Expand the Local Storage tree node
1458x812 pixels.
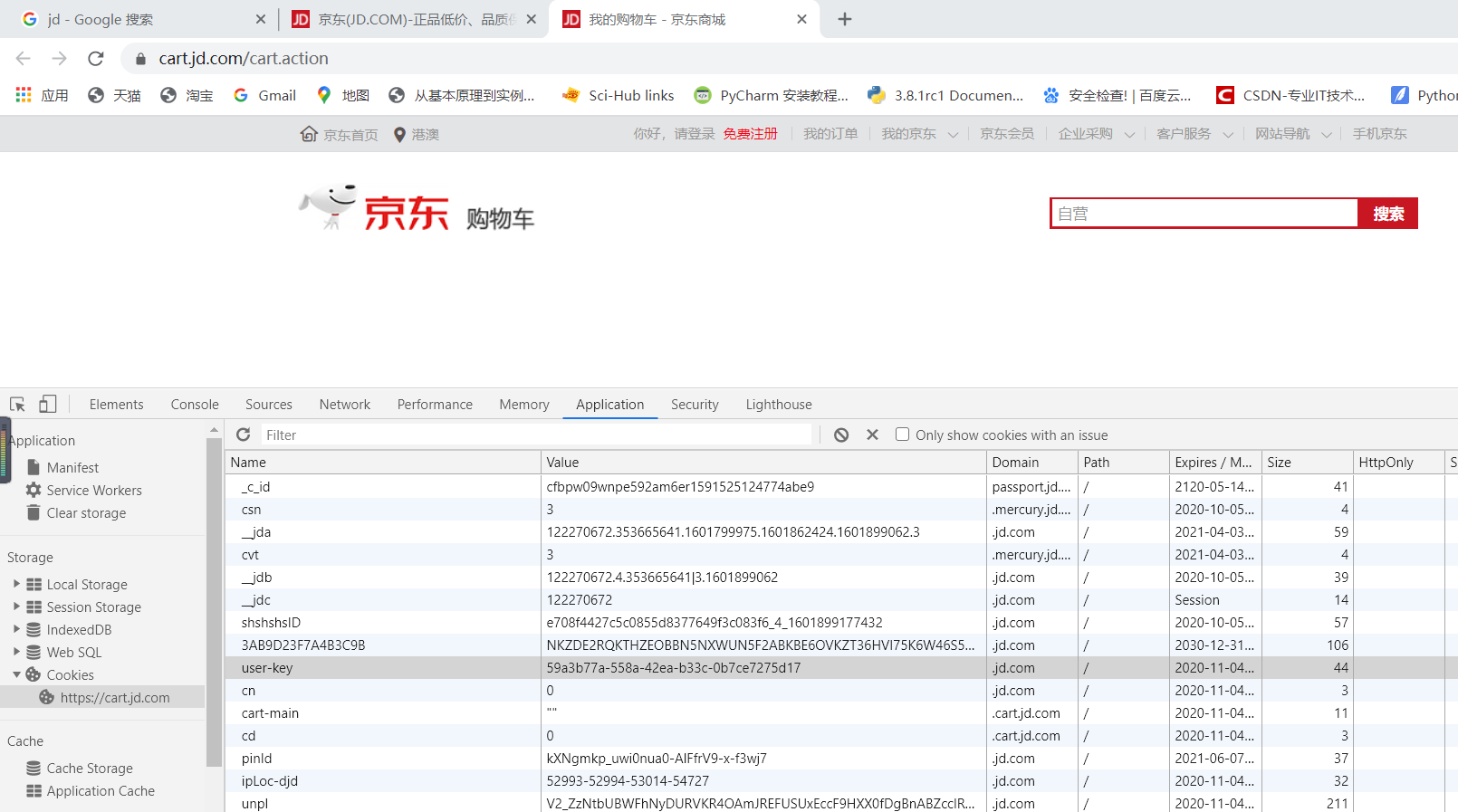pos(16,584)
